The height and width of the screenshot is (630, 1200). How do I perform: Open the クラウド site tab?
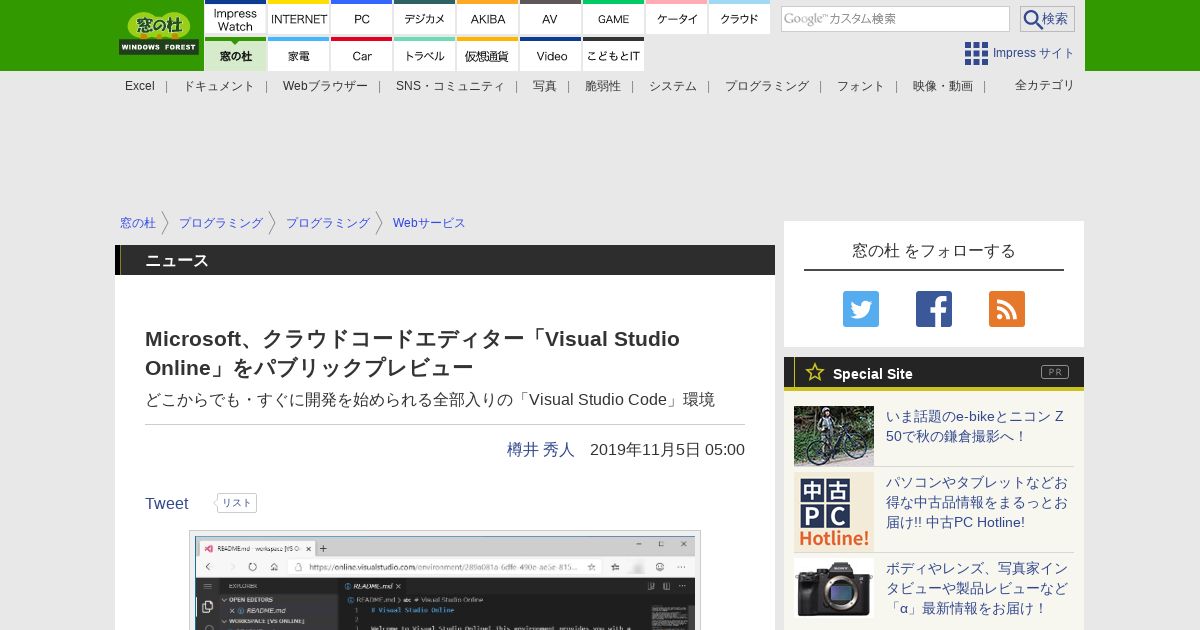740,19
